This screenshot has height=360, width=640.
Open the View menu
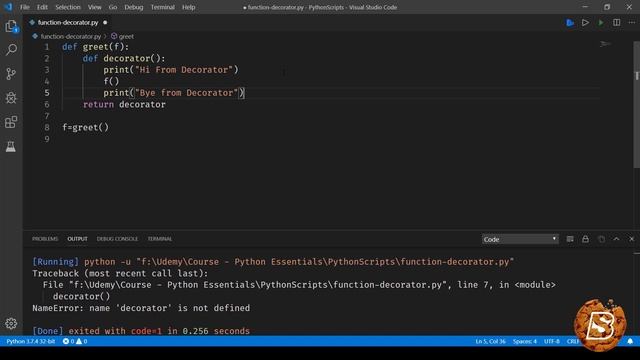94,7
